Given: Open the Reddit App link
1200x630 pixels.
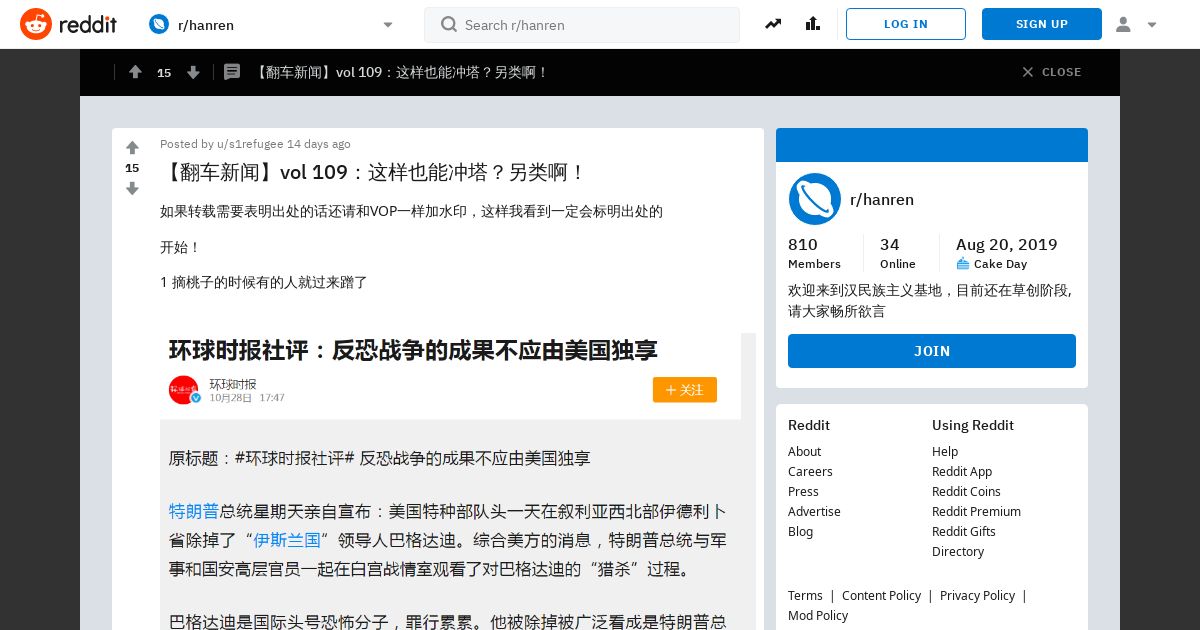Looking at the screenshot, I should pos(962,471).
